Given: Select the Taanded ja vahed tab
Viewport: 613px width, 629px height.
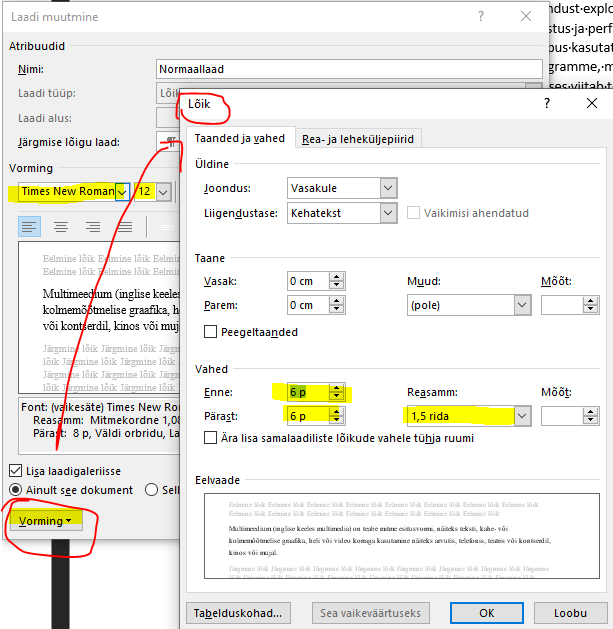Looking at the screenshot, I should click(x=239, y=139).
